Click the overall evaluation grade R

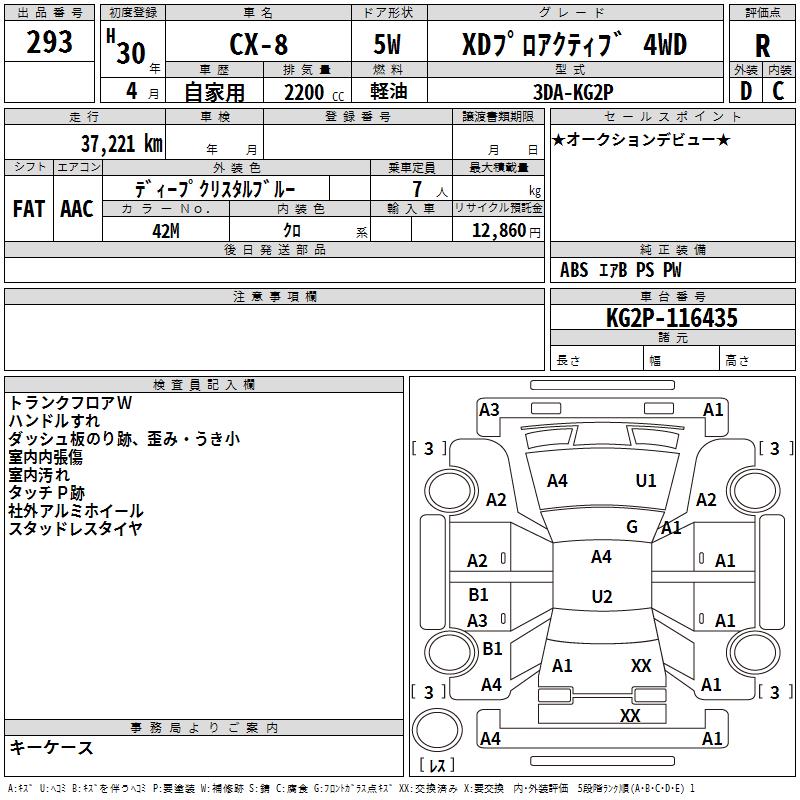762,46
